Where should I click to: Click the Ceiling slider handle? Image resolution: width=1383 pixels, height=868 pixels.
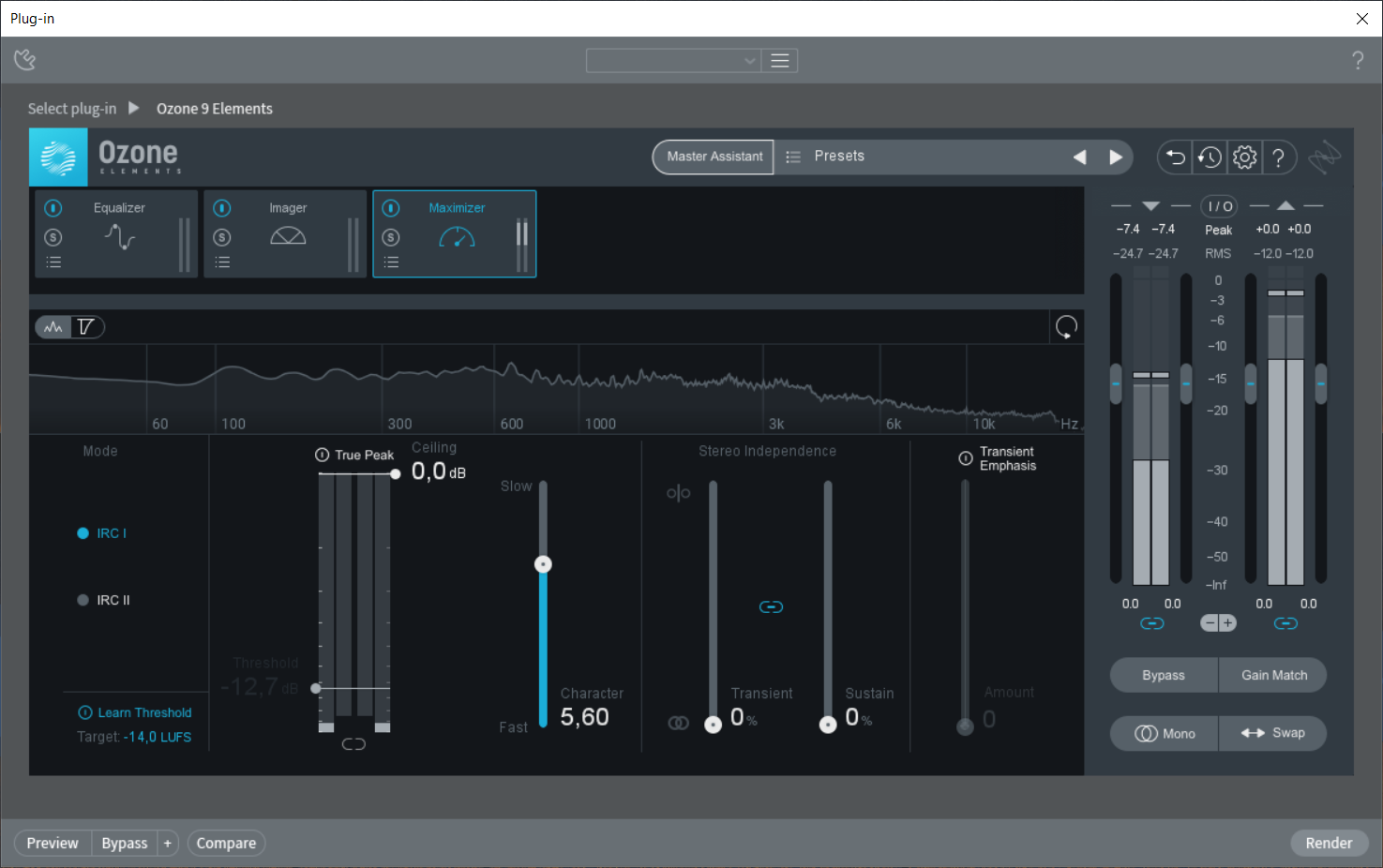[395, 474]
